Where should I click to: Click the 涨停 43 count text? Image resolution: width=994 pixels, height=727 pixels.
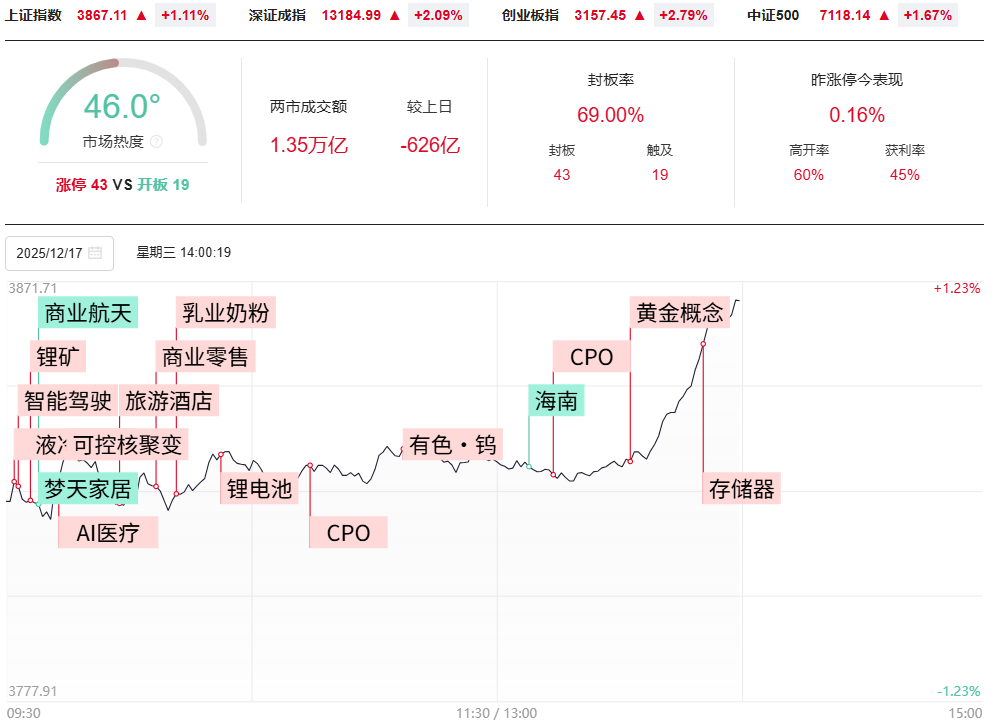click(81, 185)
